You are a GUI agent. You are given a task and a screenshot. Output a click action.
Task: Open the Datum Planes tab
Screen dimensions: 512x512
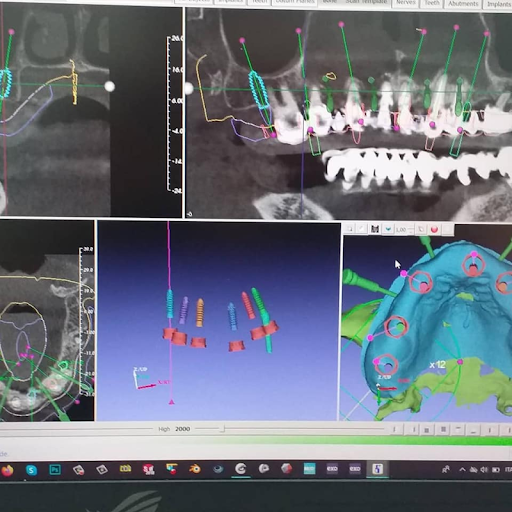(x=295, y=2)
